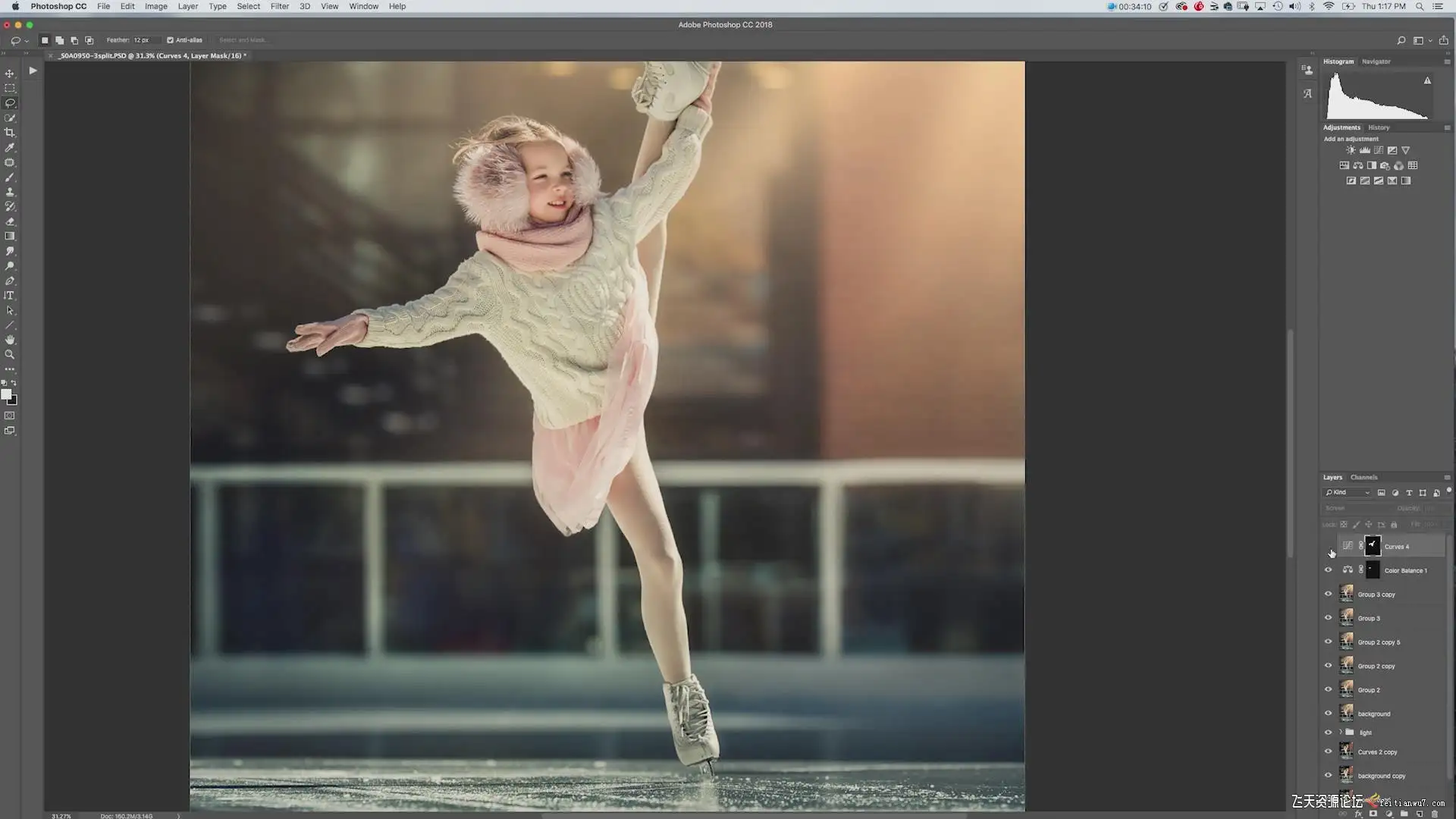Viewport: 1456px width, 819px height.
Task: Expand the light layer group
Action: pyautogui.click(x=1340, y=733)
